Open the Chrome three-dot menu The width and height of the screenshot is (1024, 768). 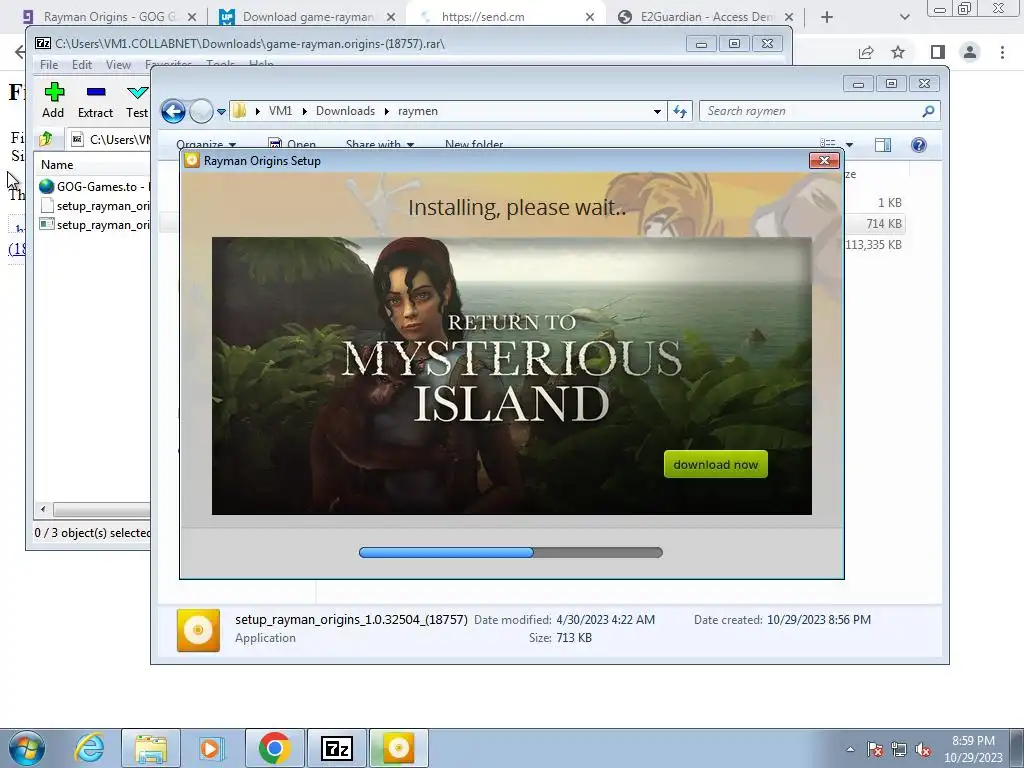click(1002, 52)
